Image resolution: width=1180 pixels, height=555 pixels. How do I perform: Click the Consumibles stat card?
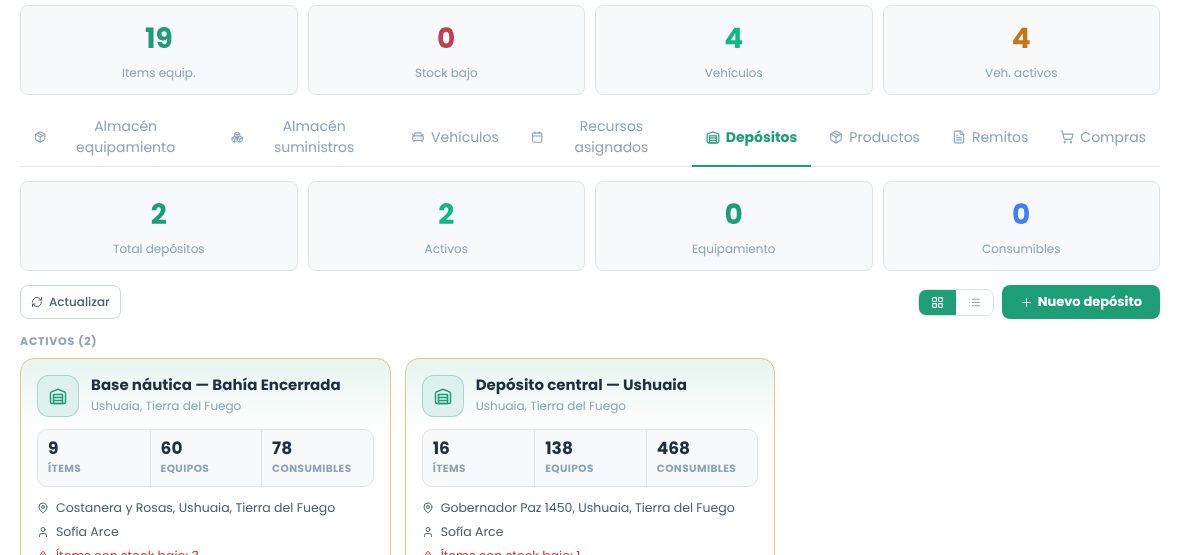point(1021,226)
